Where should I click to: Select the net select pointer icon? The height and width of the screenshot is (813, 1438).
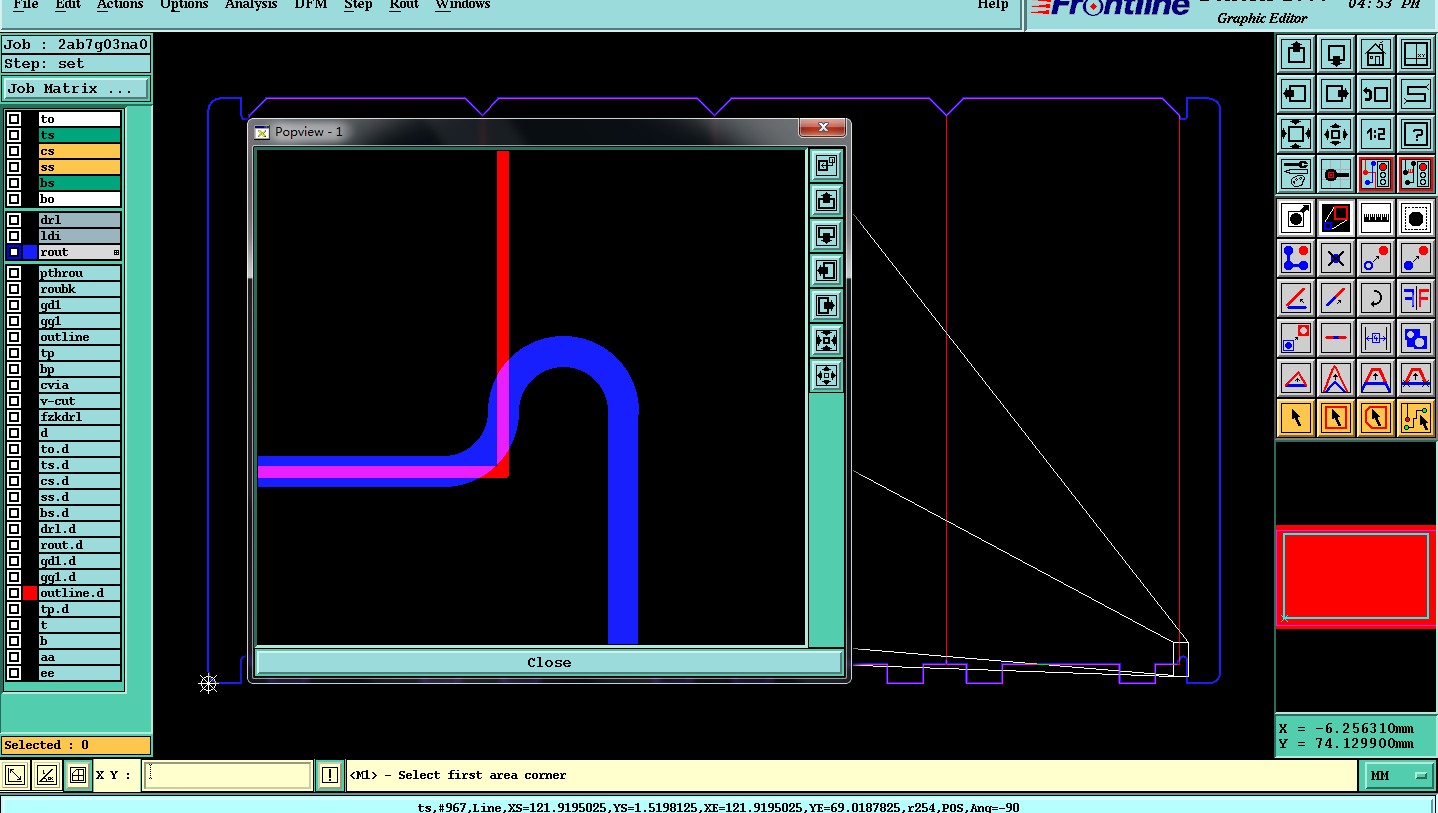[x=1416, y=418]
